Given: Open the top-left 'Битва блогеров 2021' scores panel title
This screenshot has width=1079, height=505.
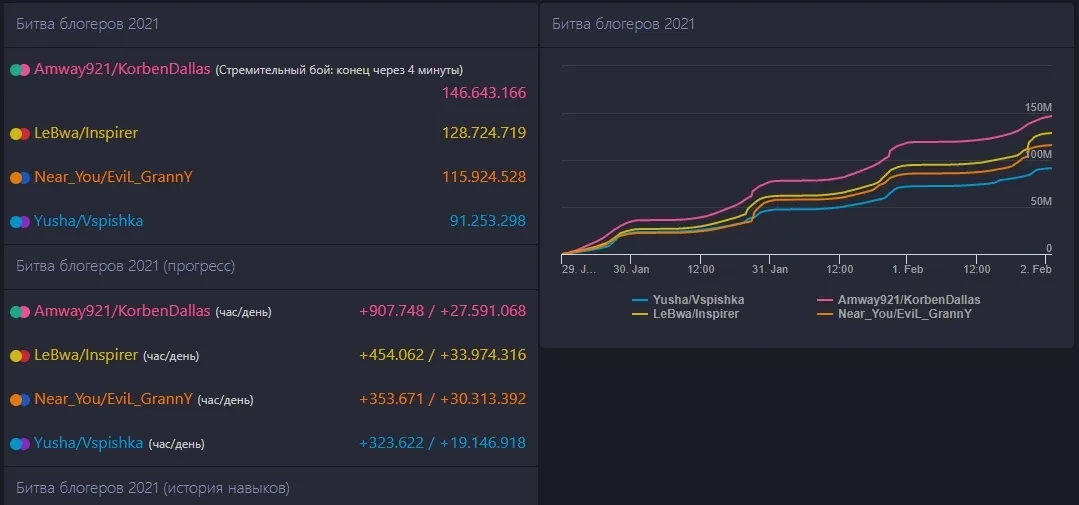Looking at the screenshot, I should click(x=88, y=24).
